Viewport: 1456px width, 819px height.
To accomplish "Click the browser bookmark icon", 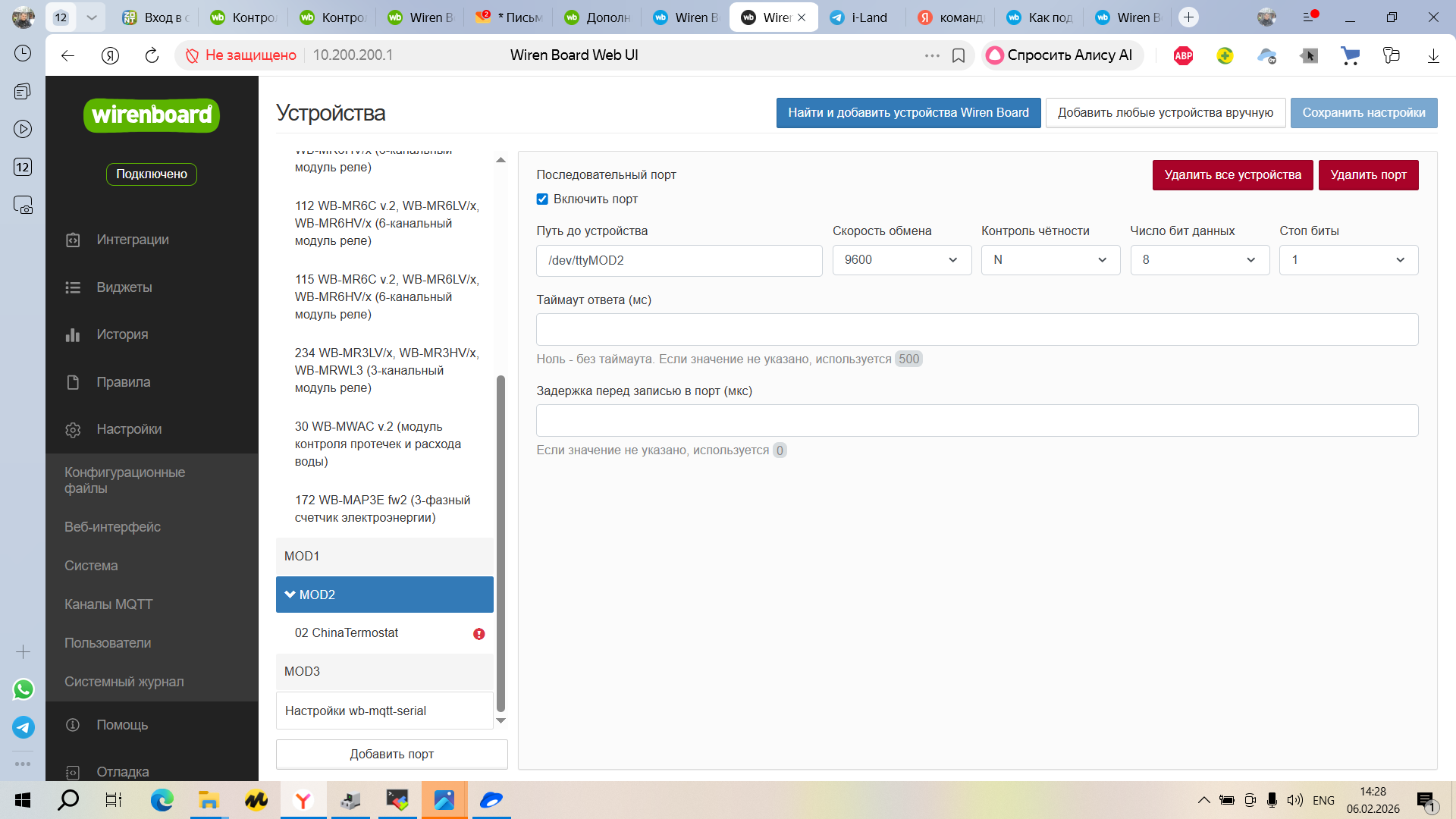I will pyautogui.click(x=959, y=55).
